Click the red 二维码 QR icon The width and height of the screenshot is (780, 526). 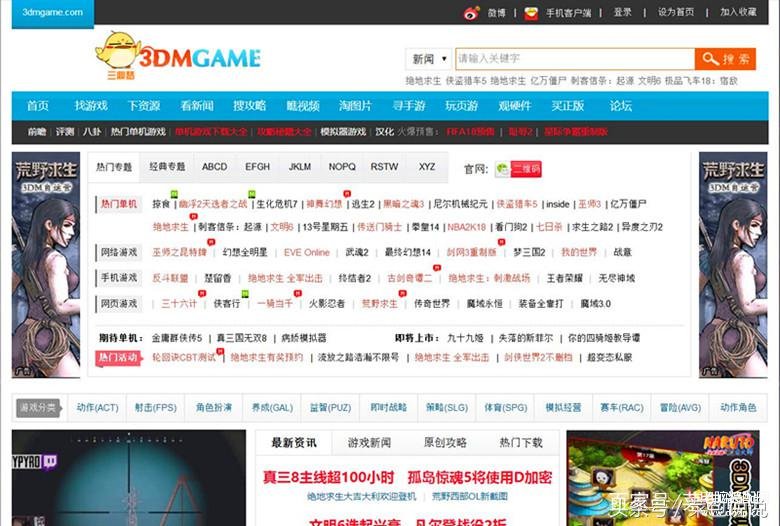526,169
